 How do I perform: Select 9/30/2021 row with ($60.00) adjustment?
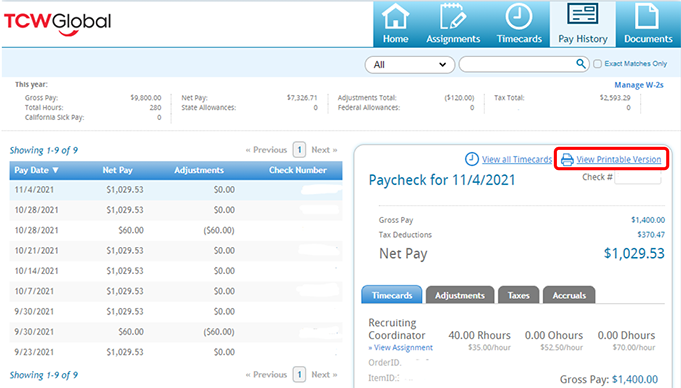pos(176,332)
